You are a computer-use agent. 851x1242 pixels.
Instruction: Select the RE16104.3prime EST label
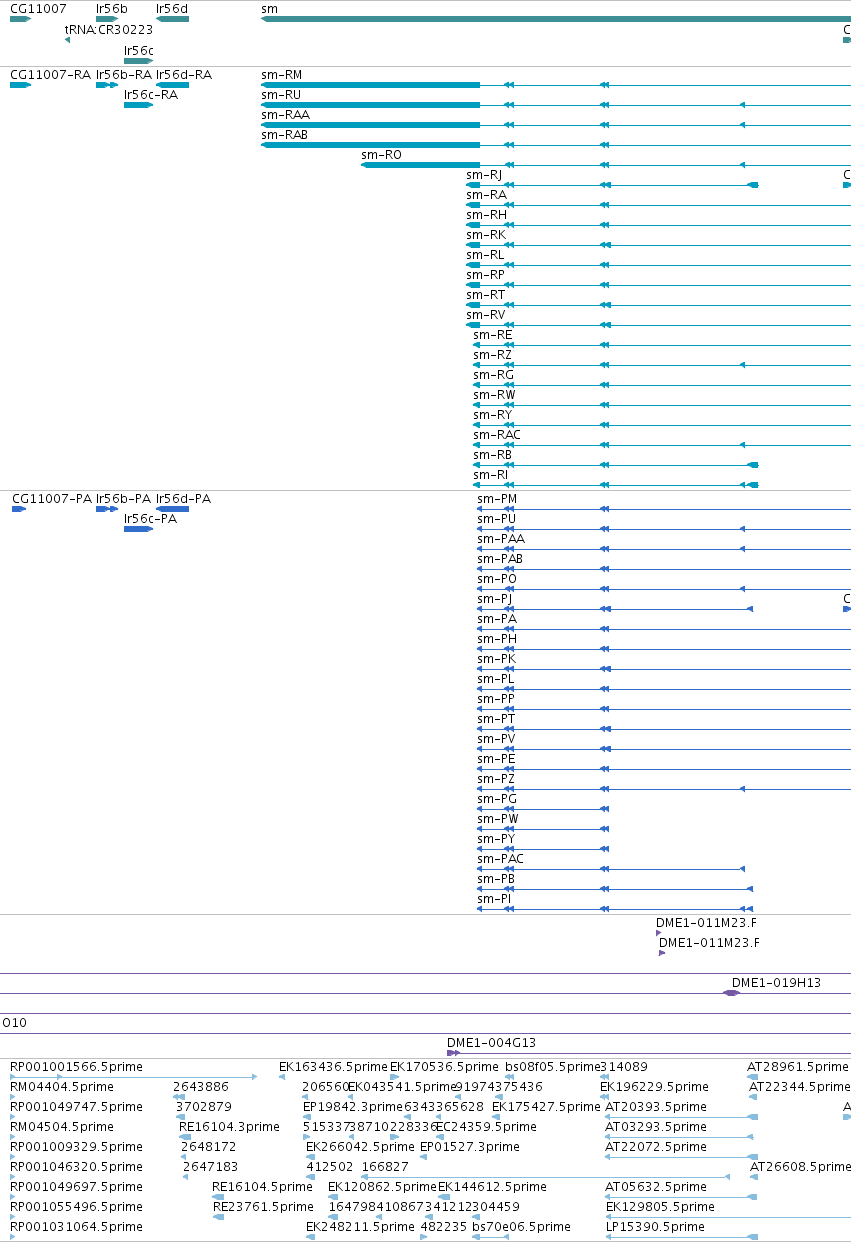(x=230, y=1127)
